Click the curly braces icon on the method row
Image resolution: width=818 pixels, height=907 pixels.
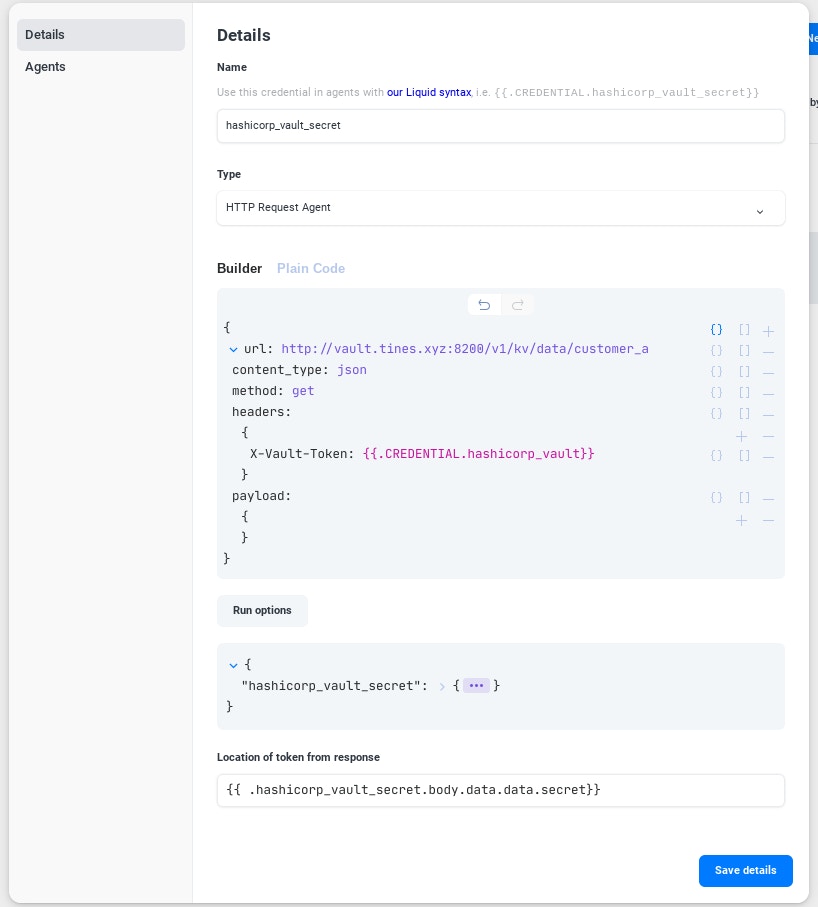point(716,393)
